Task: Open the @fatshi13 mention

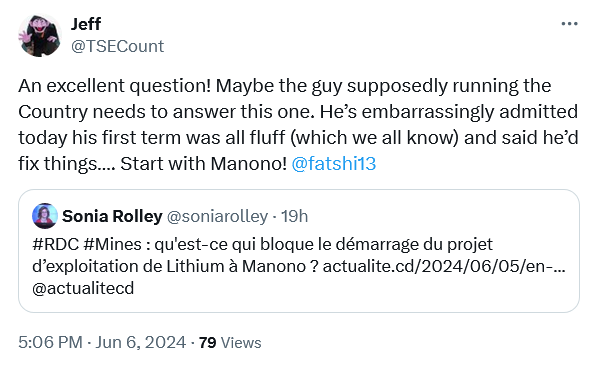Action: 334,164
